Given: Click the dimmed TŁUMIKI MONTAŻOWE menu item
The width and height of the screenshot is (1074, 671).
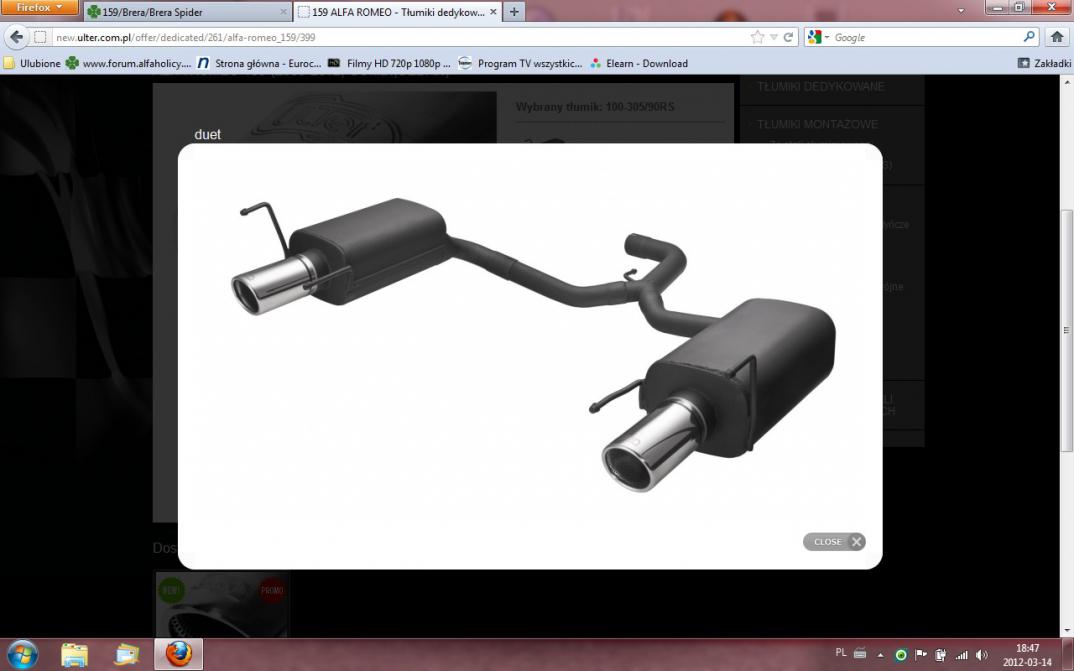Looking at the screenshot, I should [817, 124].
